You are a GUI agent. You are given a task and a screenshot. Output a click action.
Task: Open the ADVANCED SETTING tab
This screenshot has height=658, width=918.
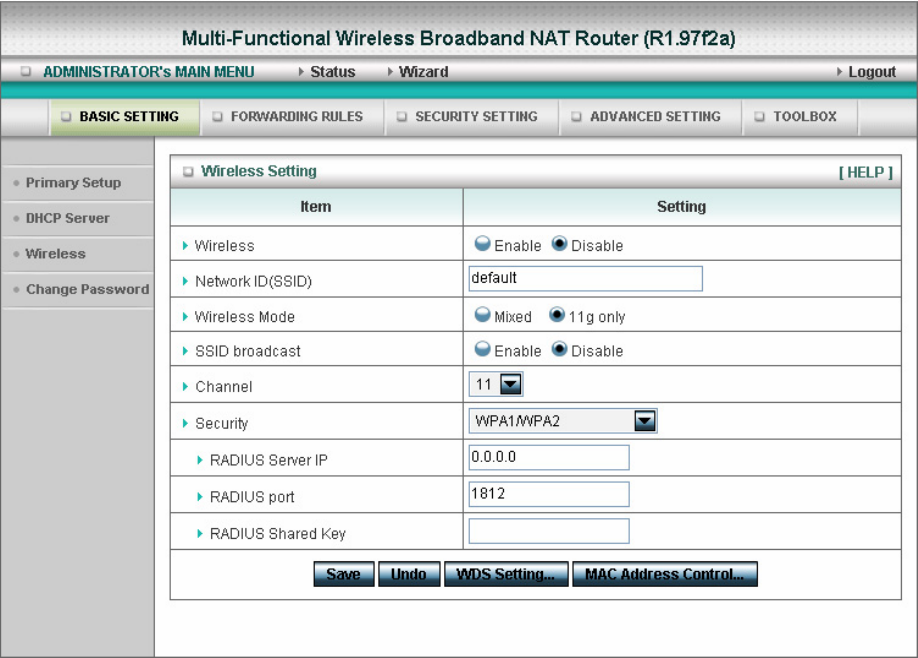click(x=650, y=117)
